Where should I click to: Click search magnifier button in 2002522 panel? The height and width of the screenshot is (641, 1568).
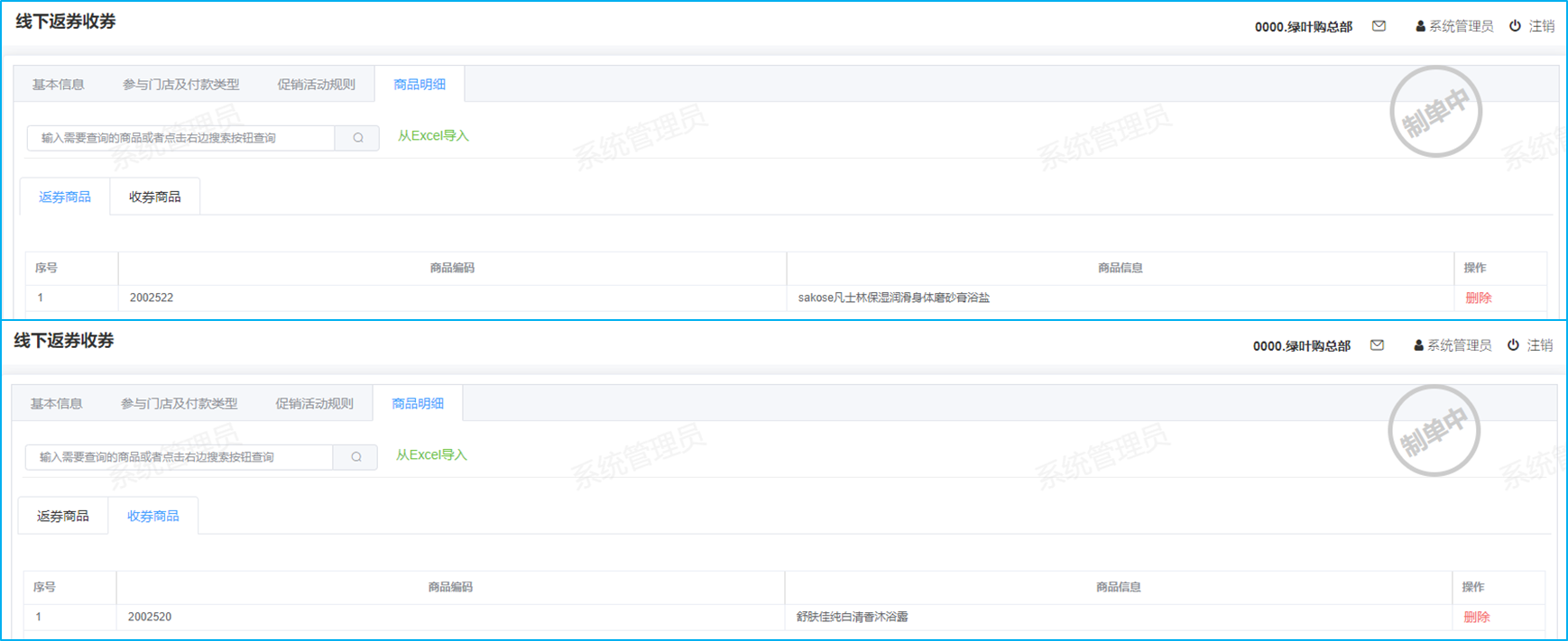[357, 138]
